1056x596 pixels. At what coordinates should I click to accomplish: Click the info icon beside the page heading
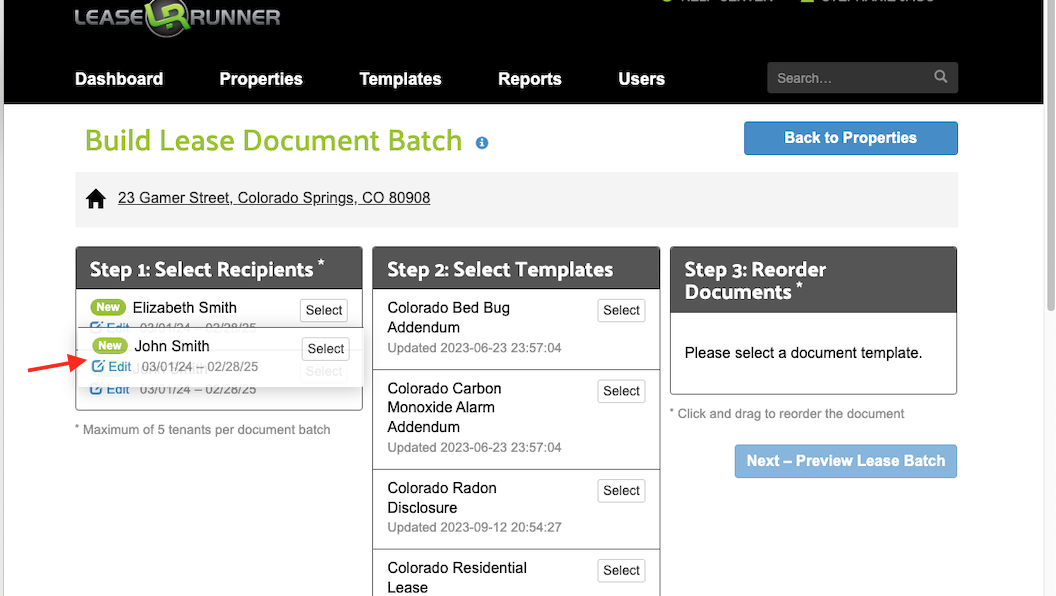[x=482, y=143]
